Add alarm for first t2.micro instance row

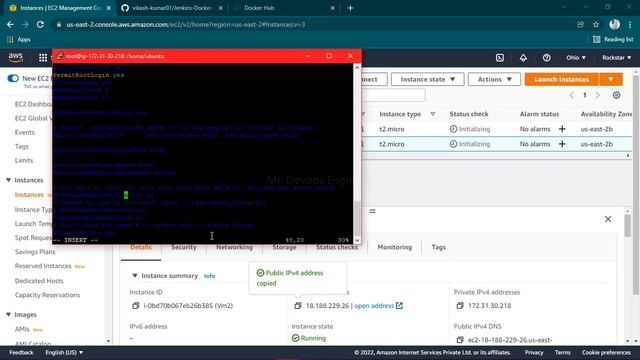[562, 129]
